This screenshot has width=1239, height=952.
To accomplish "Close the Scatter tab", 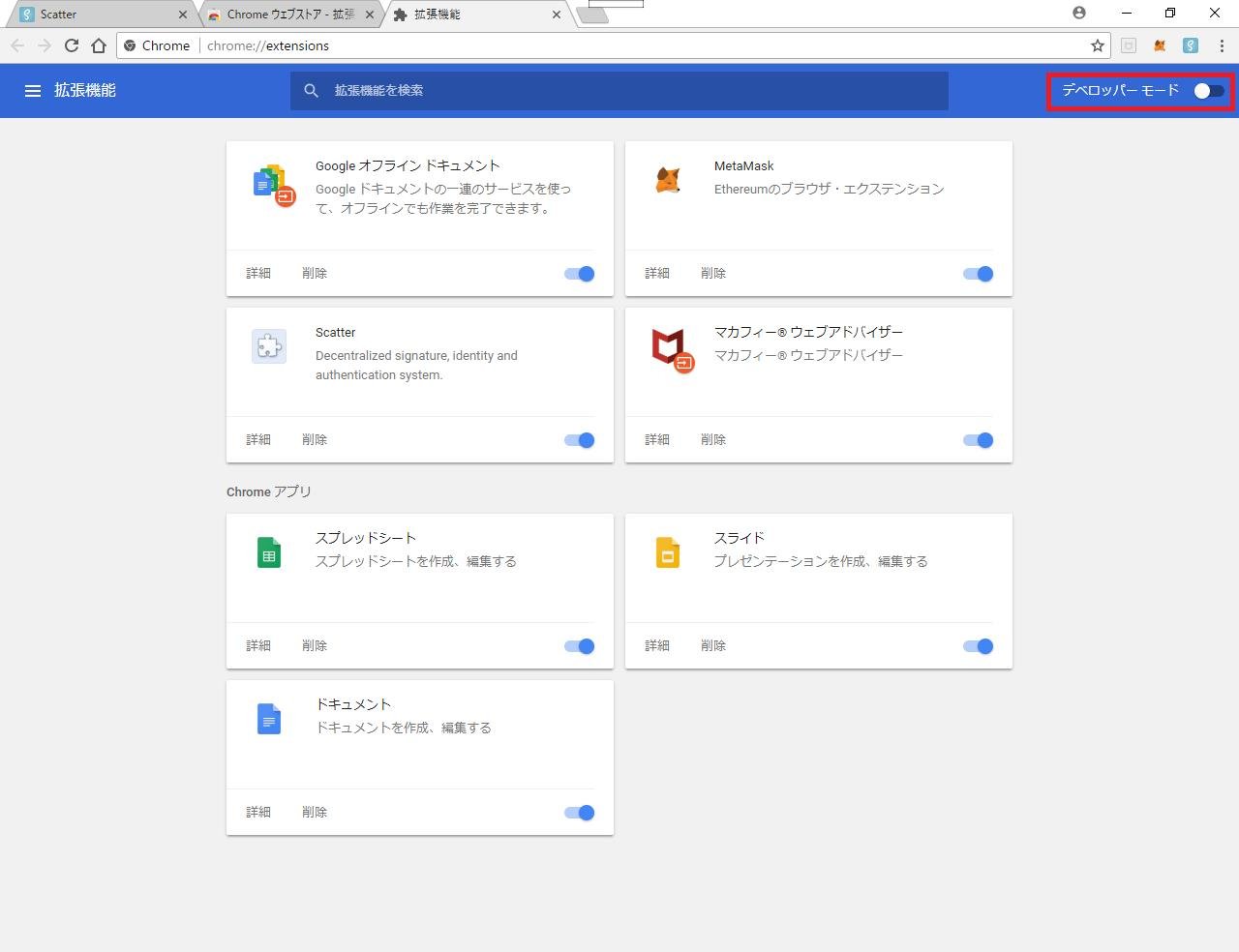I will pyautogui.click(x=183, y=15).
